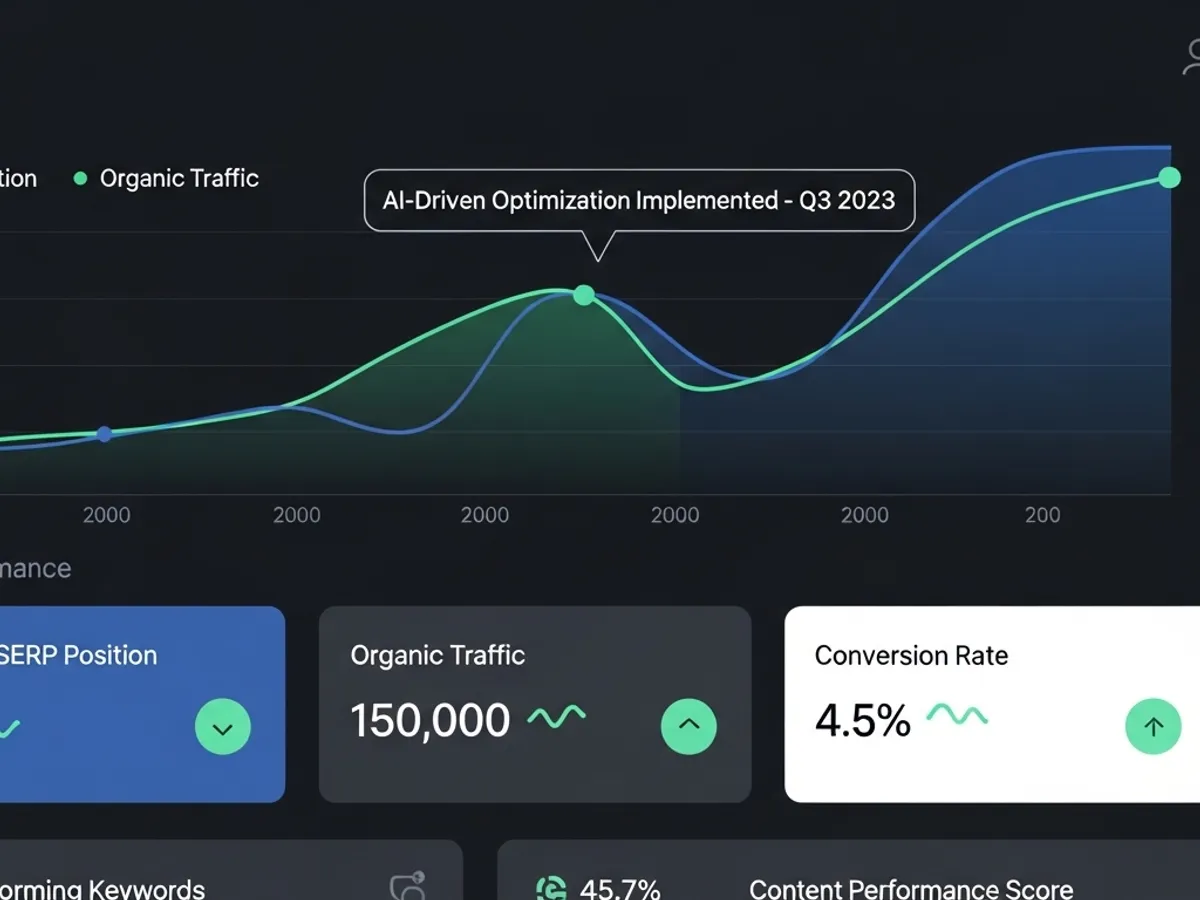Viewport: 1200px width, 900px height.
Task: Click the green down-chevron icon on SERP Position card
Action: pyautogui.click(x=222, y=727)
